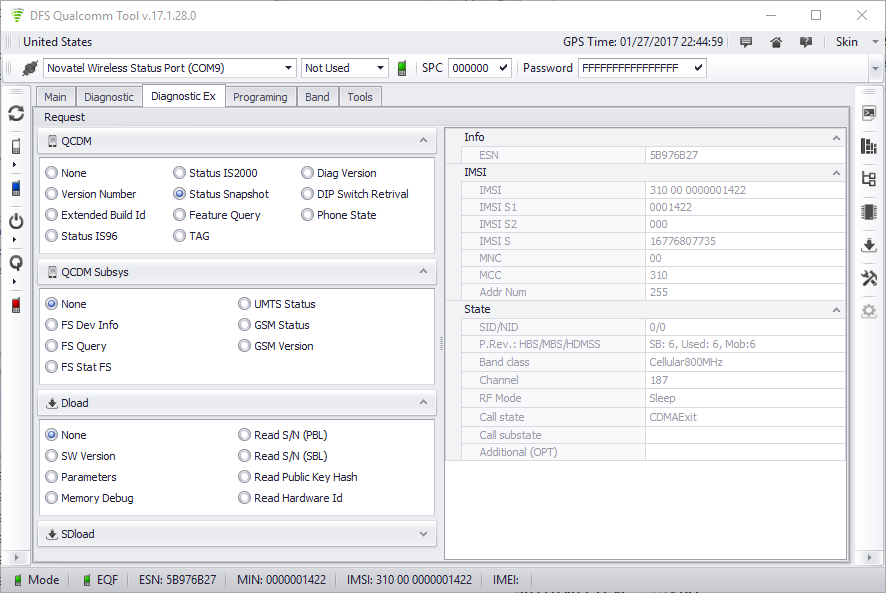
Task: Click the red phone icon in left sidebar
Action: pyautogui.click(x=16, y=305)
